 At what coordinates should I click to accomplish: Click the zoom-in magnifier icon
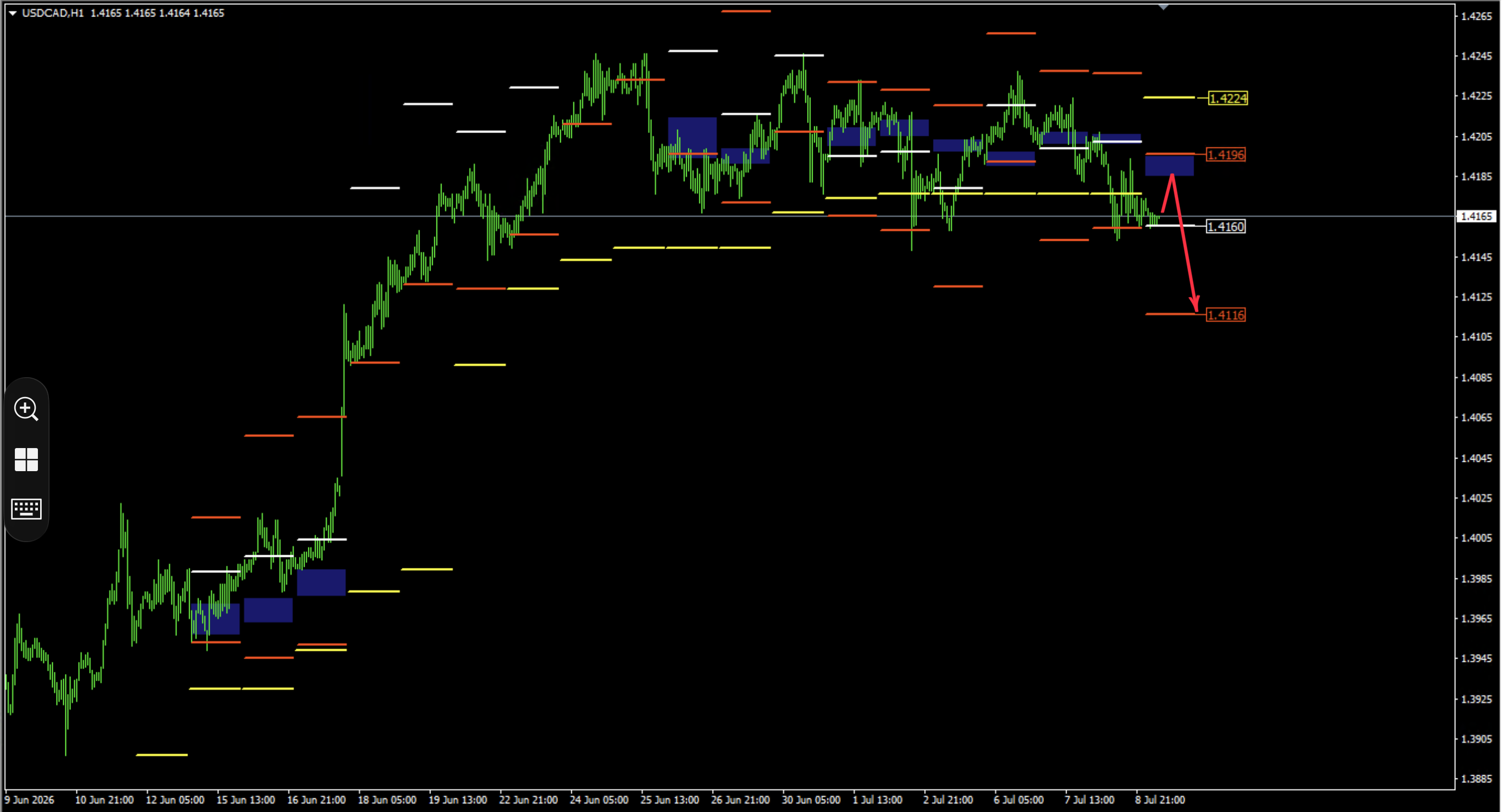tap(26, 409)
